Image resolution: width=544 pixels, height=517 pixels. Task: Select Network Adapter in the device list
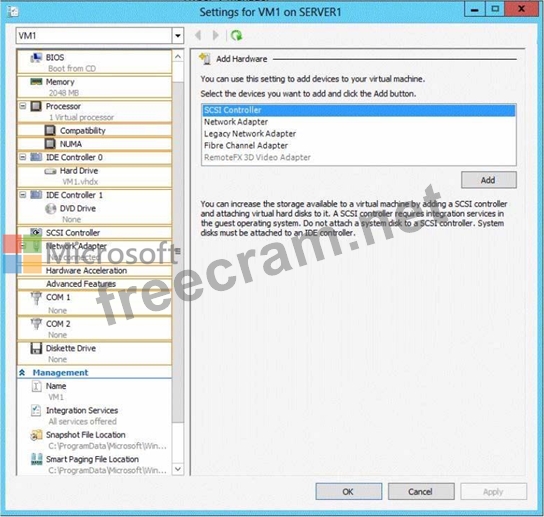click(358, 122)
